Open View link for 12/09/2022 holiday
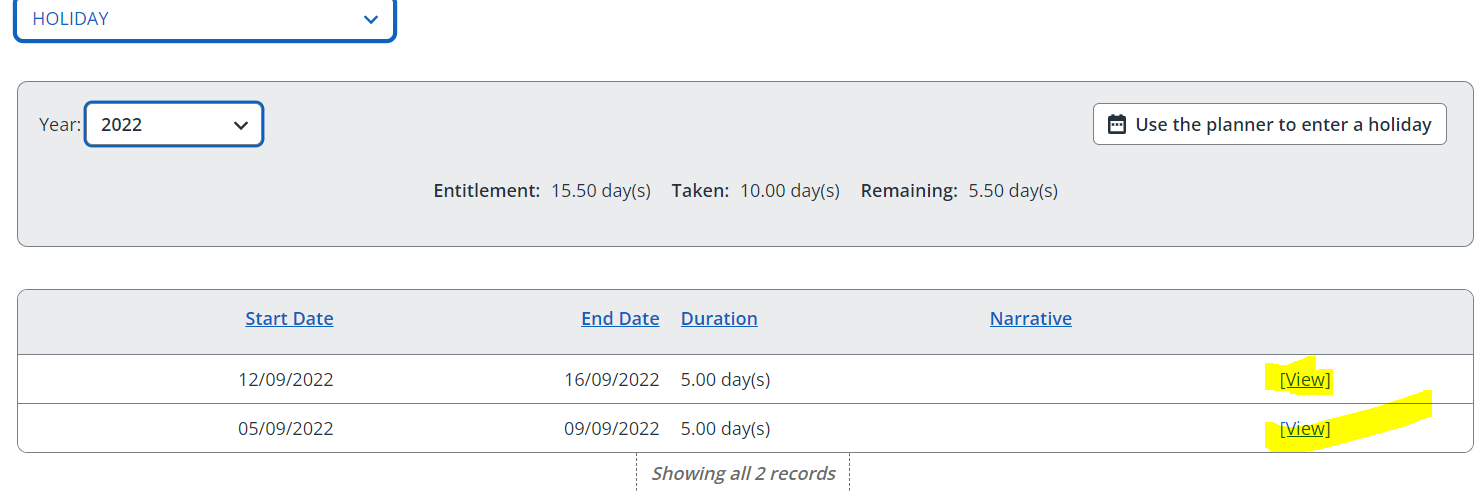Viewport: 1479px width, 491px height. coord(1305,379)
